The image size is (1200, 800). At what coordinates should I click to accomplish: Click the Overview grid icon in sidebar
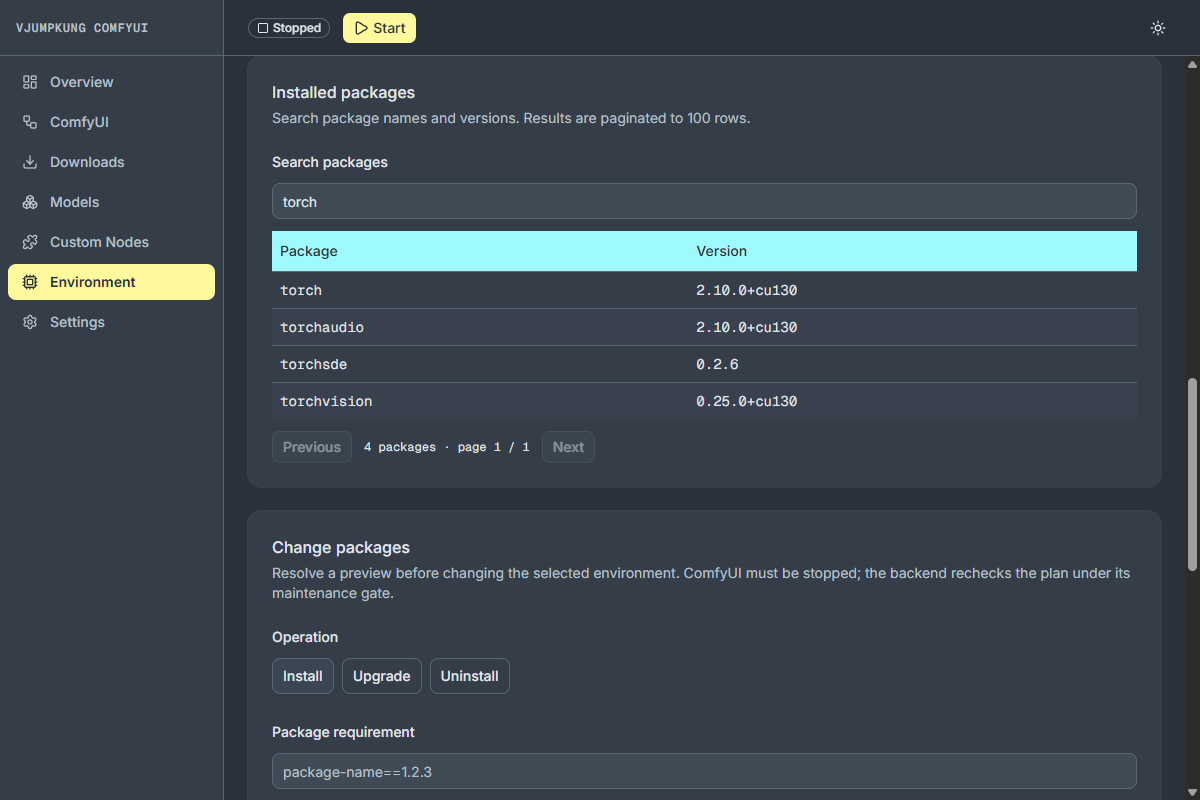point(30,82)
